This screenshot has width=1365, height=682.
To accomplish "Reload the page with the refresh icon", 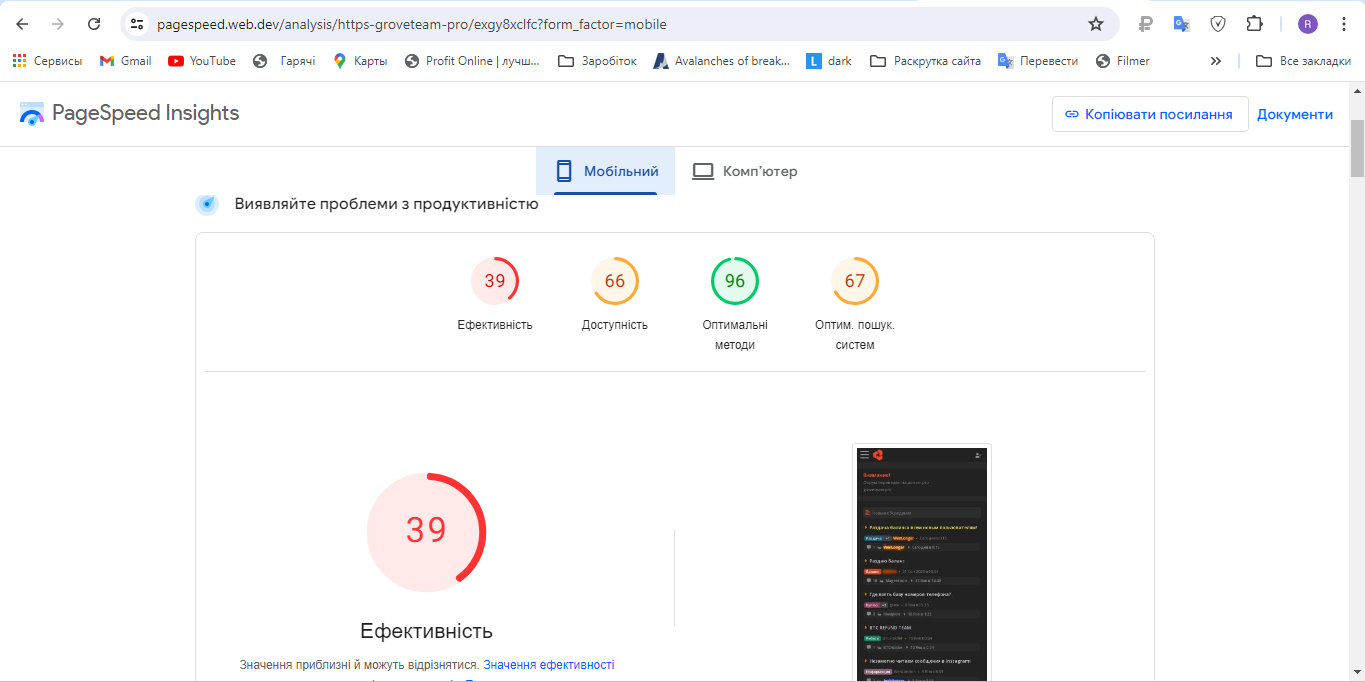I will 94,24.
